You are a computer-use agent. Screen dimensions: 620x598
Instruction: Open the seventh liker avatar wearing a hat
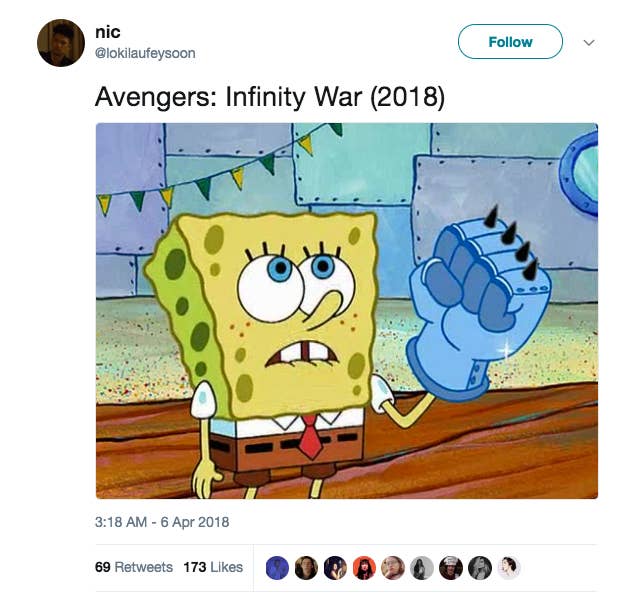pyautogui.click(x=451, y=568)
